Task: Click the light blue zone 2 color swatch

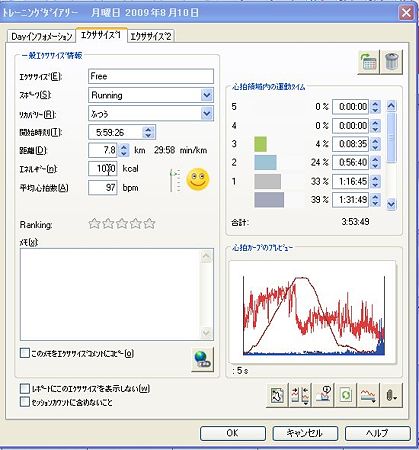Action: click(265, 162)
